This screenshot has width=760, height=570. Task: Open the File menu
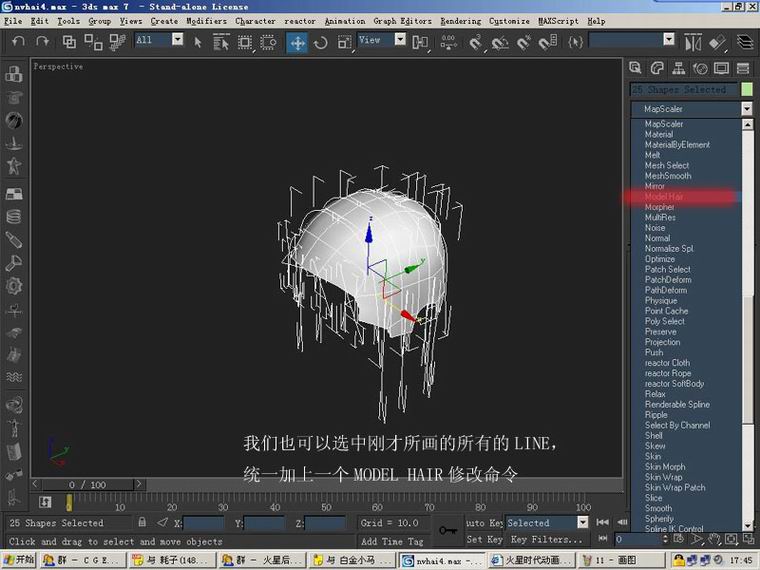pos(13,21)
